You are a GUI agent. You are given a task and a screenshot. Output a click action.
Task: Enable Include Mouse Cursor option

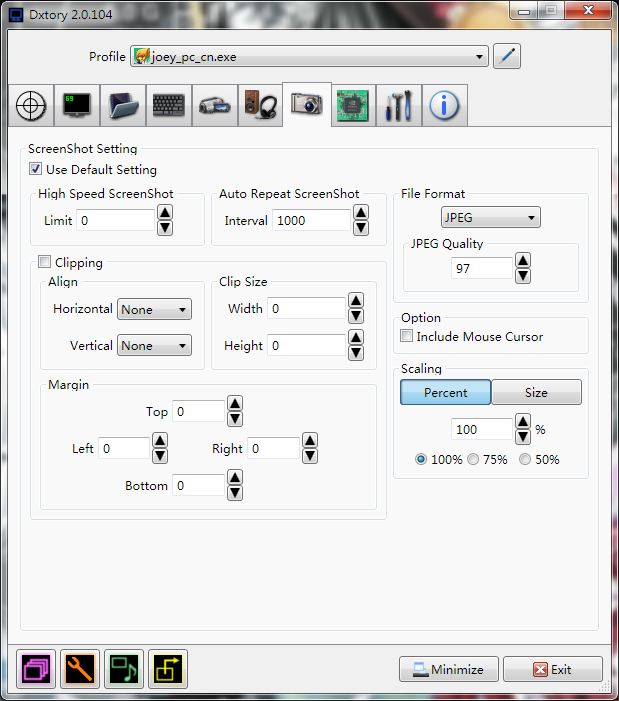coord(407,337)
